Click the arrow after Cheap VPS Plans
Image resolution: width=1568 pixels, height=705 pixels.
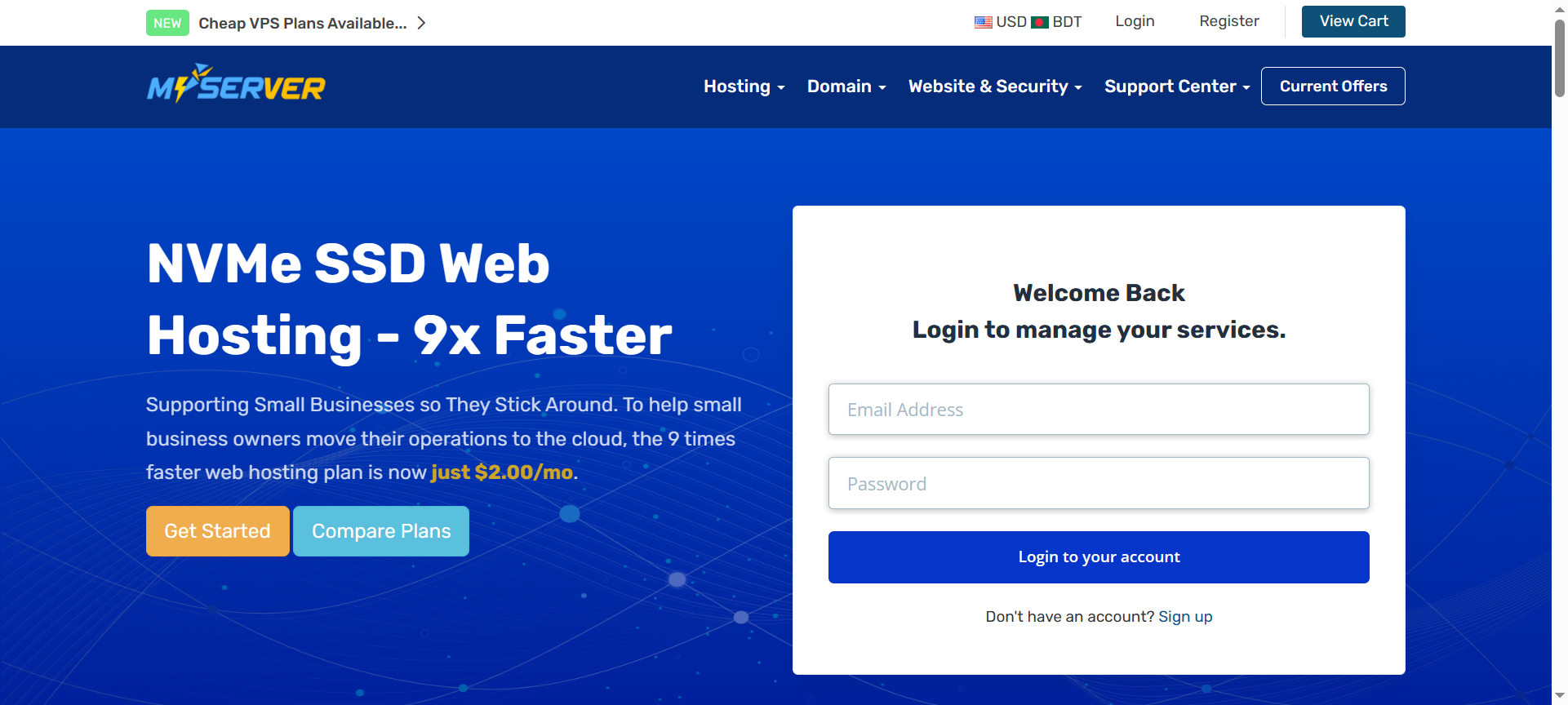tap(421, 23)
